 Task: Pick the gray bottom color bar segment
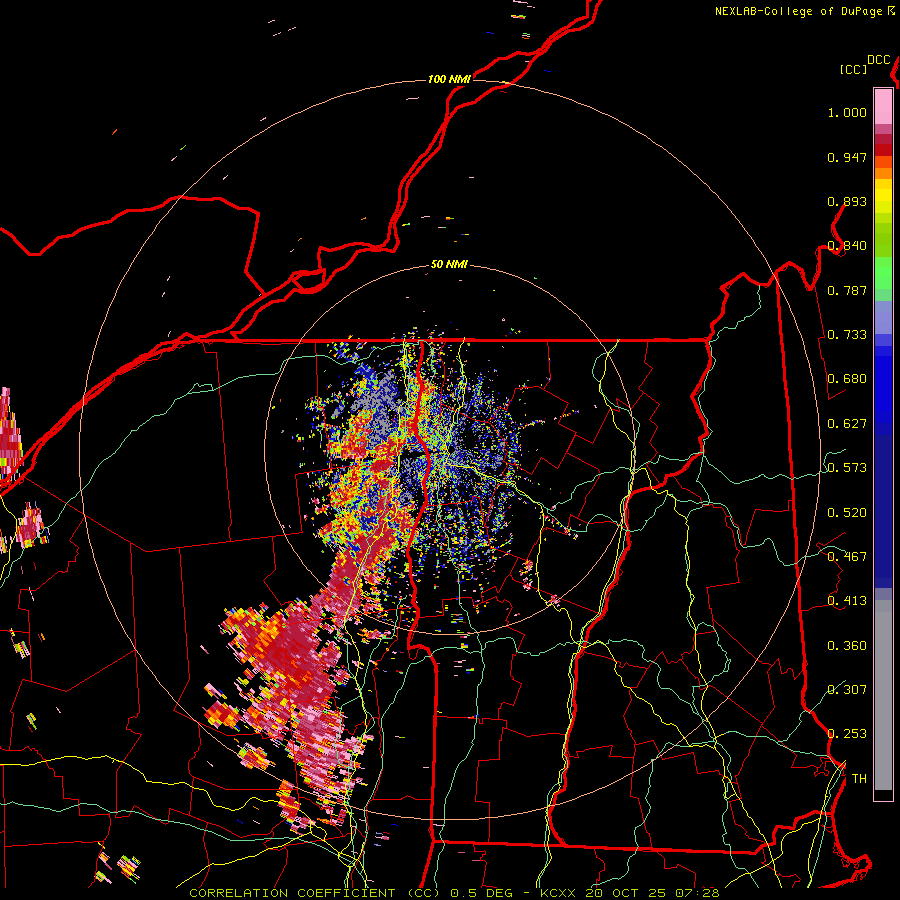(883, 695)
